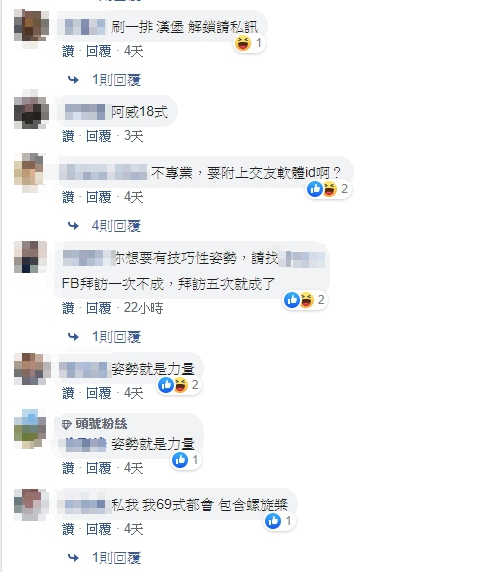
Task: Open the 22小時 timestamp link
Action: pos(143,308)
